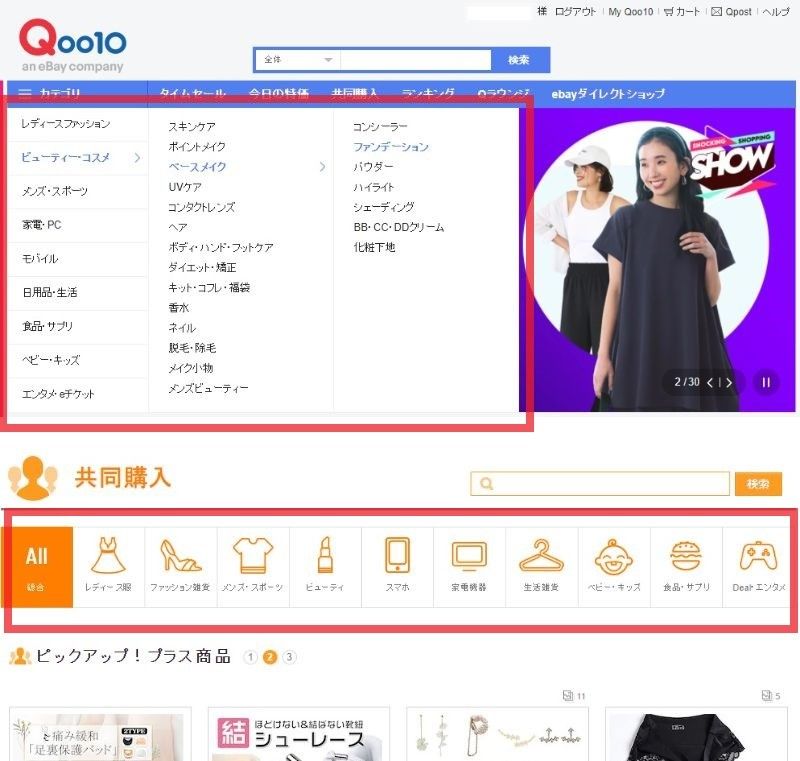Go to previous banner slide
Screen dimensions: 800x761
click(x=710, y=382)
